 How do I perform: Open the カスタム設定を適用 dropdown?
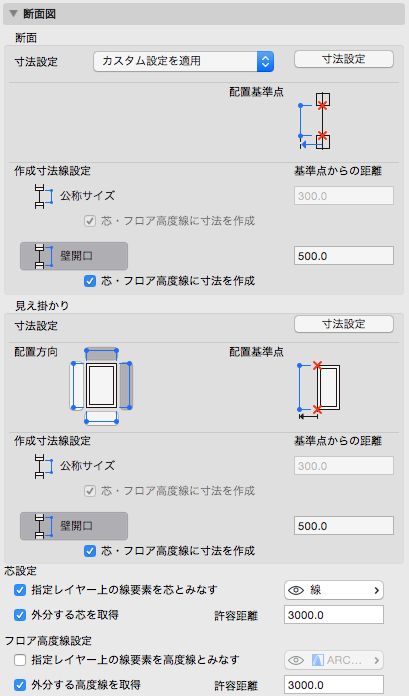coord(183,61)
